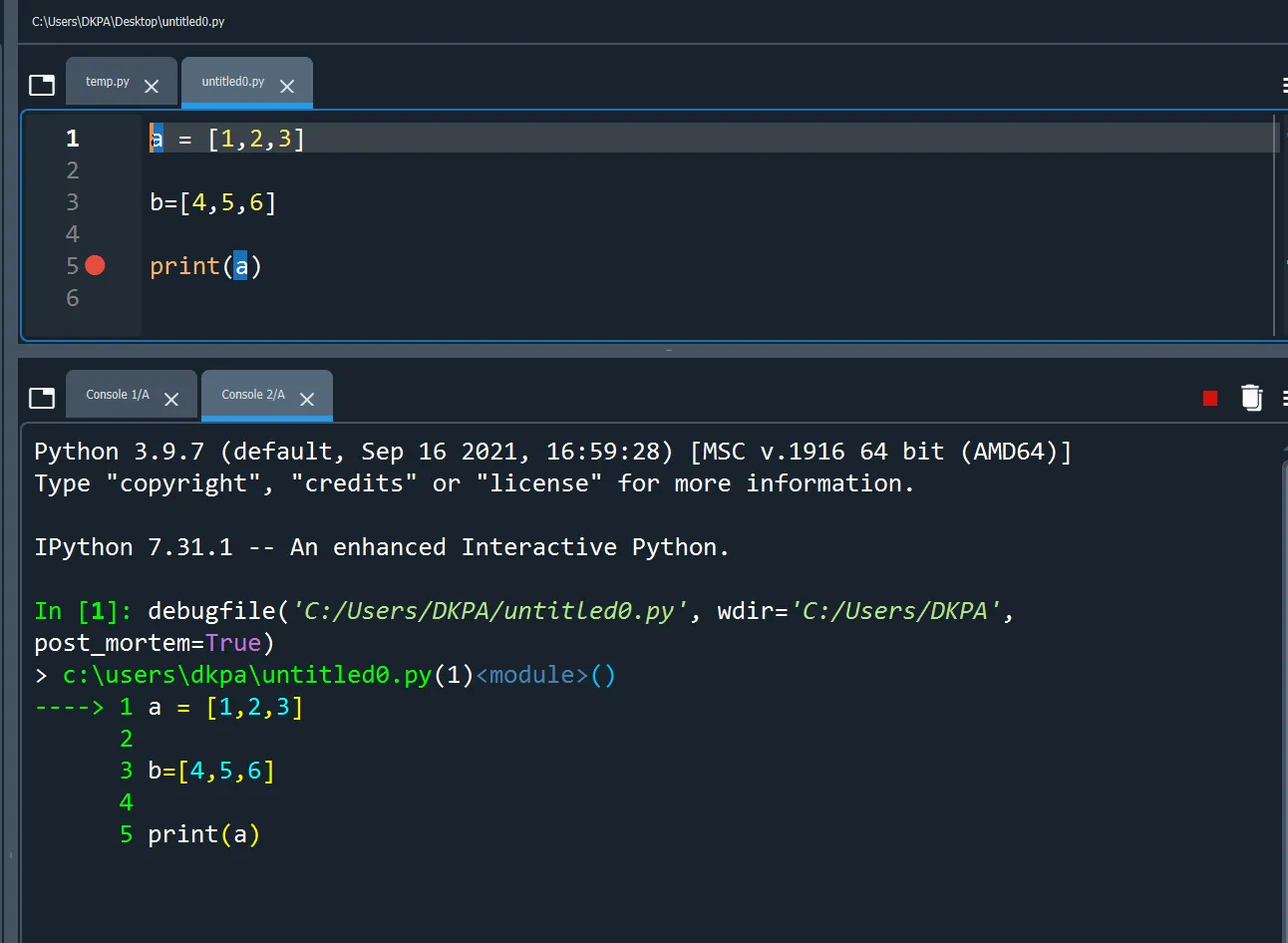The width and height of the screenshot is (1288, 943).
Task: Click 'b=[4,5,6]' in the console output
Action: tap(211, 771)
